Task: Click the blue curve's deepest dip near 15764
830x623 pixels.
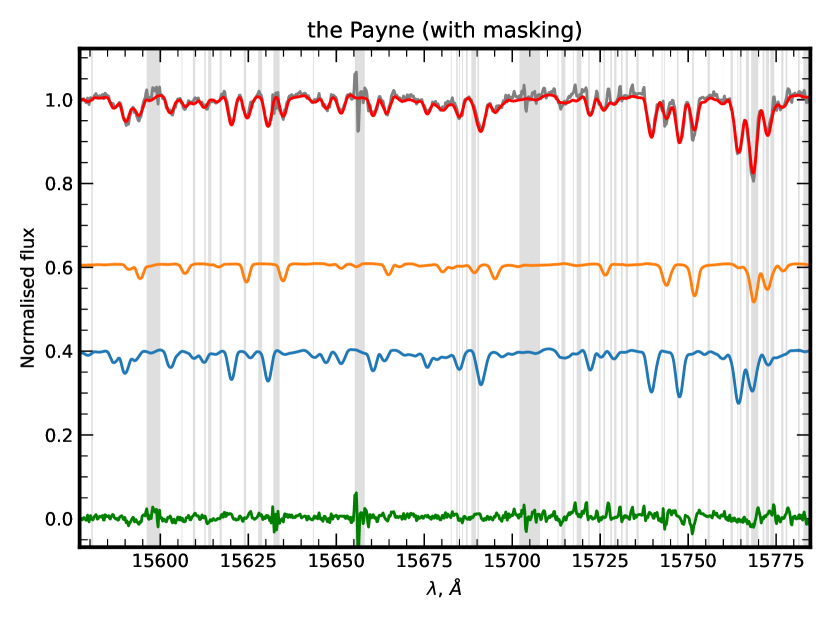Action: [x=739, y=401]
